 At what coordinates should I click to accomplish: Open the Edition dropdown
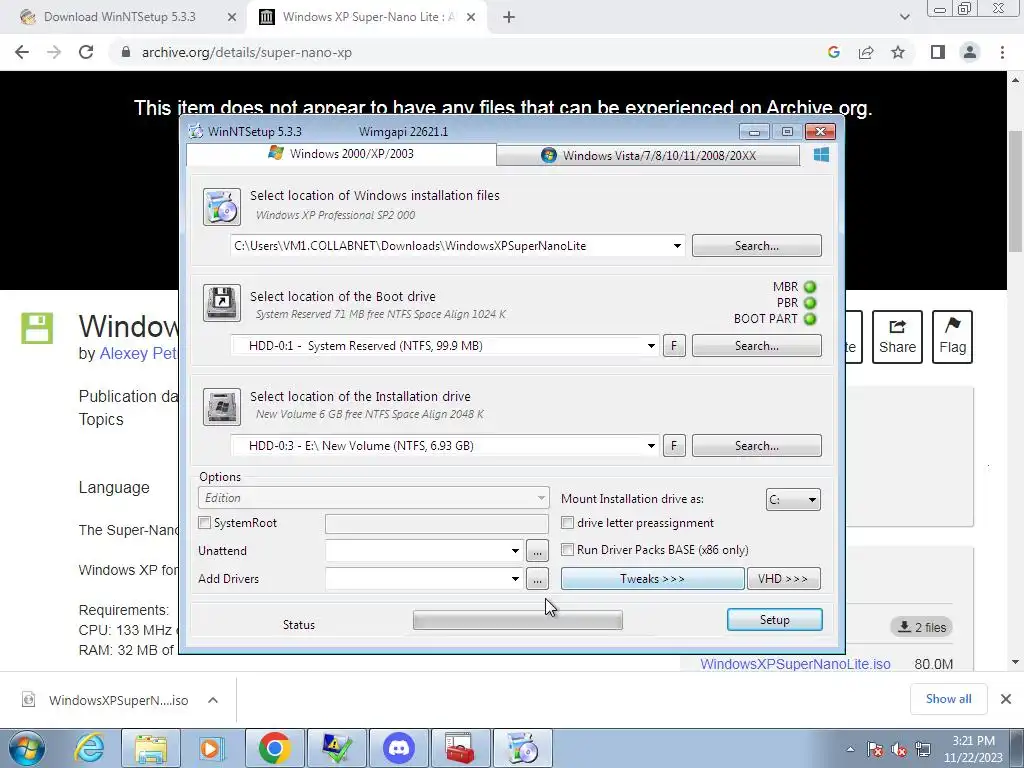click(x=374, y=498)
